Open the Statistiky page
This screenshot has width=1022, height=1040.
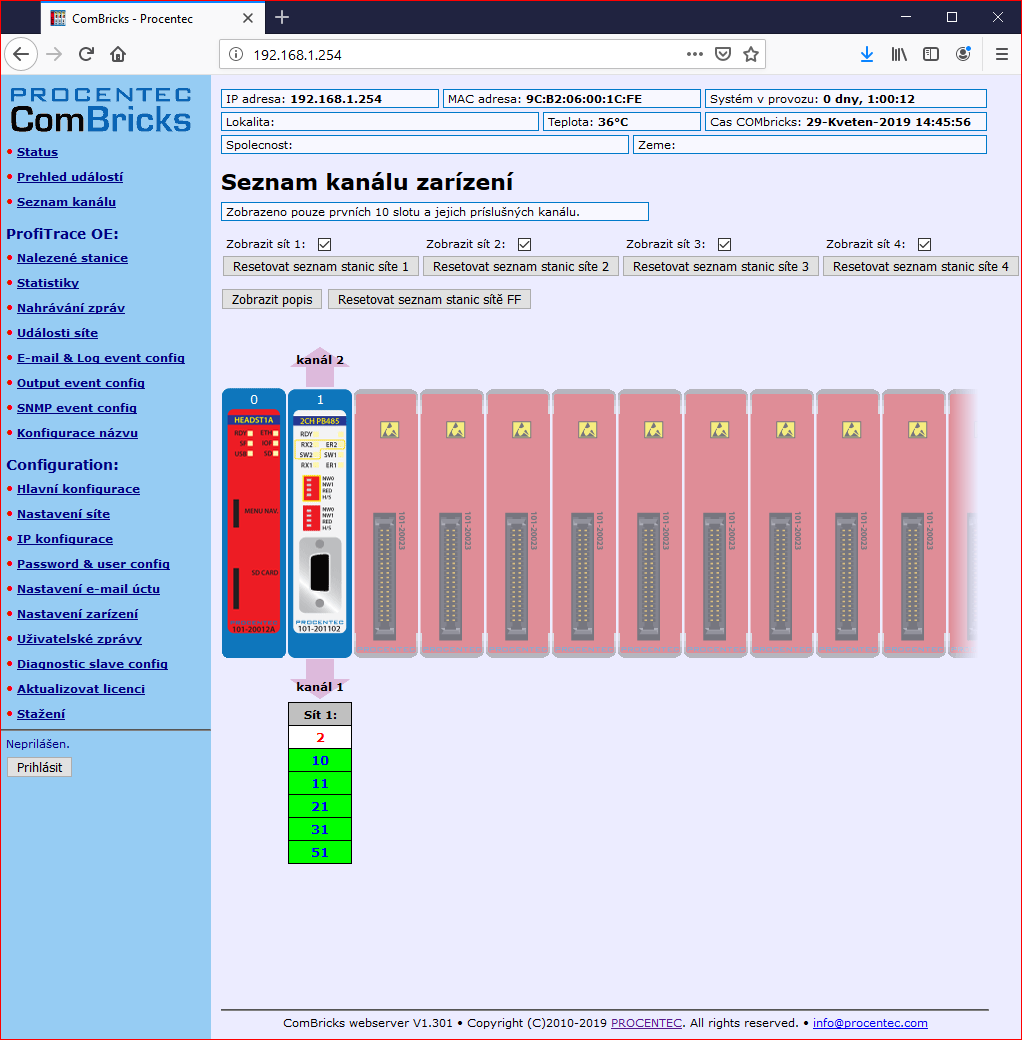[x=48, y=283]
